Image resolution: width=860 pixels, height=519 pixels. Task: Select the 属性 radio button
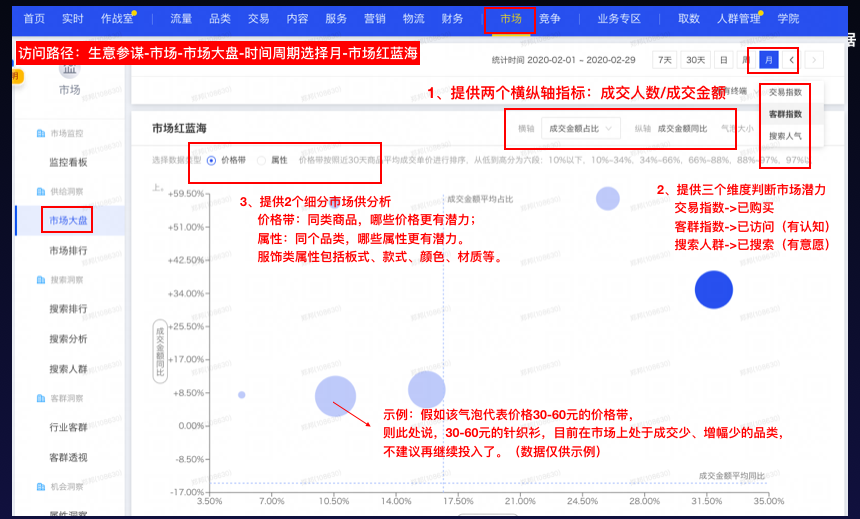(x=262, y=160)
